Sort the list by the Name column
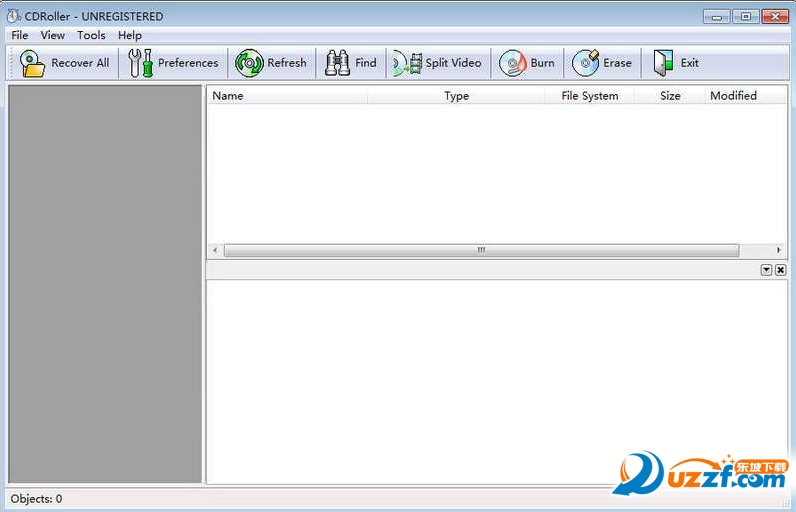The height and width of the screenshot is (512, 796). point(287,95)
